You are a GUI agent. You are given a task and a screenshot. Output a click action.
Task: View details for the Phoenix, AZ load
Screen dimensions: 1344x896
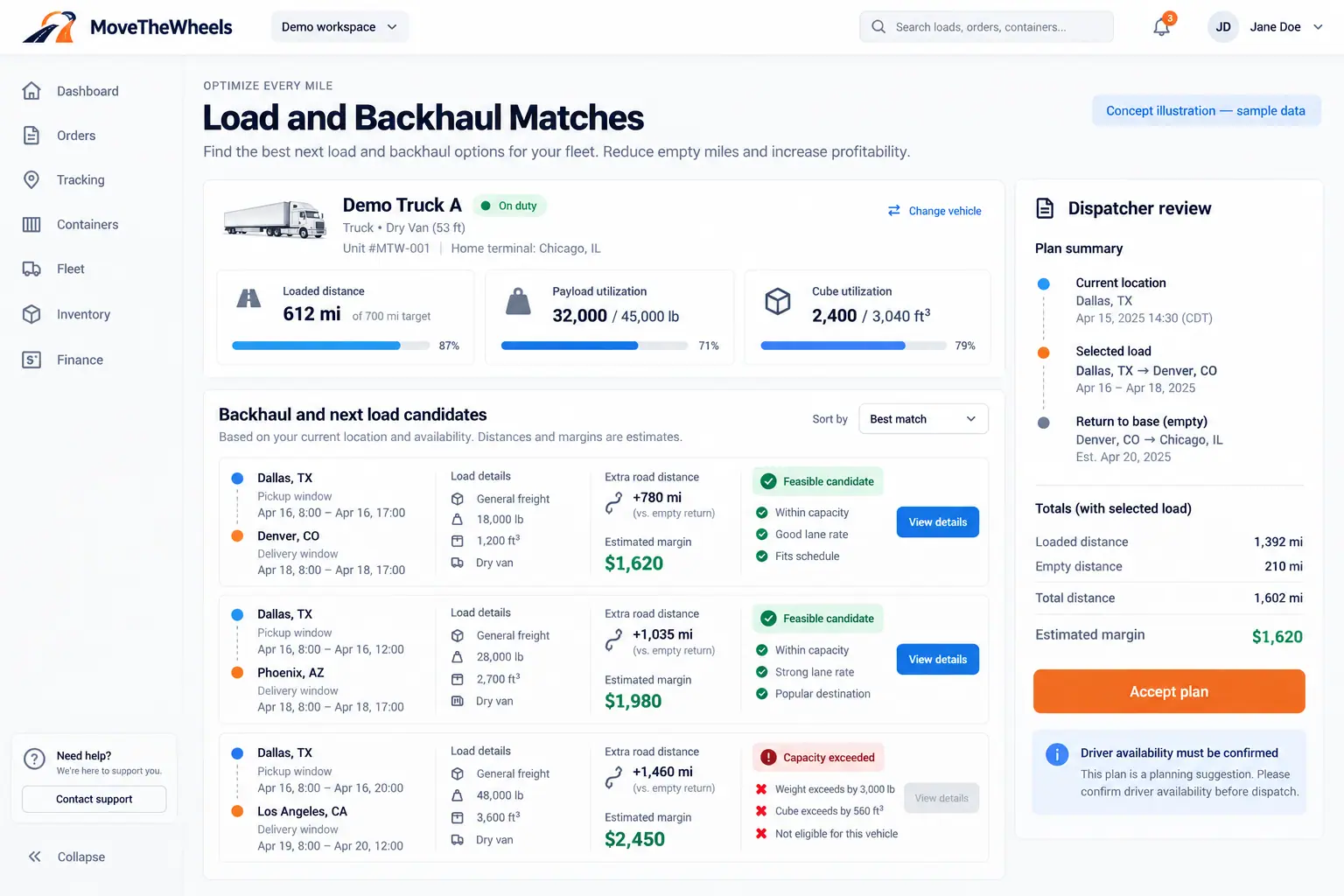(938, 660)
